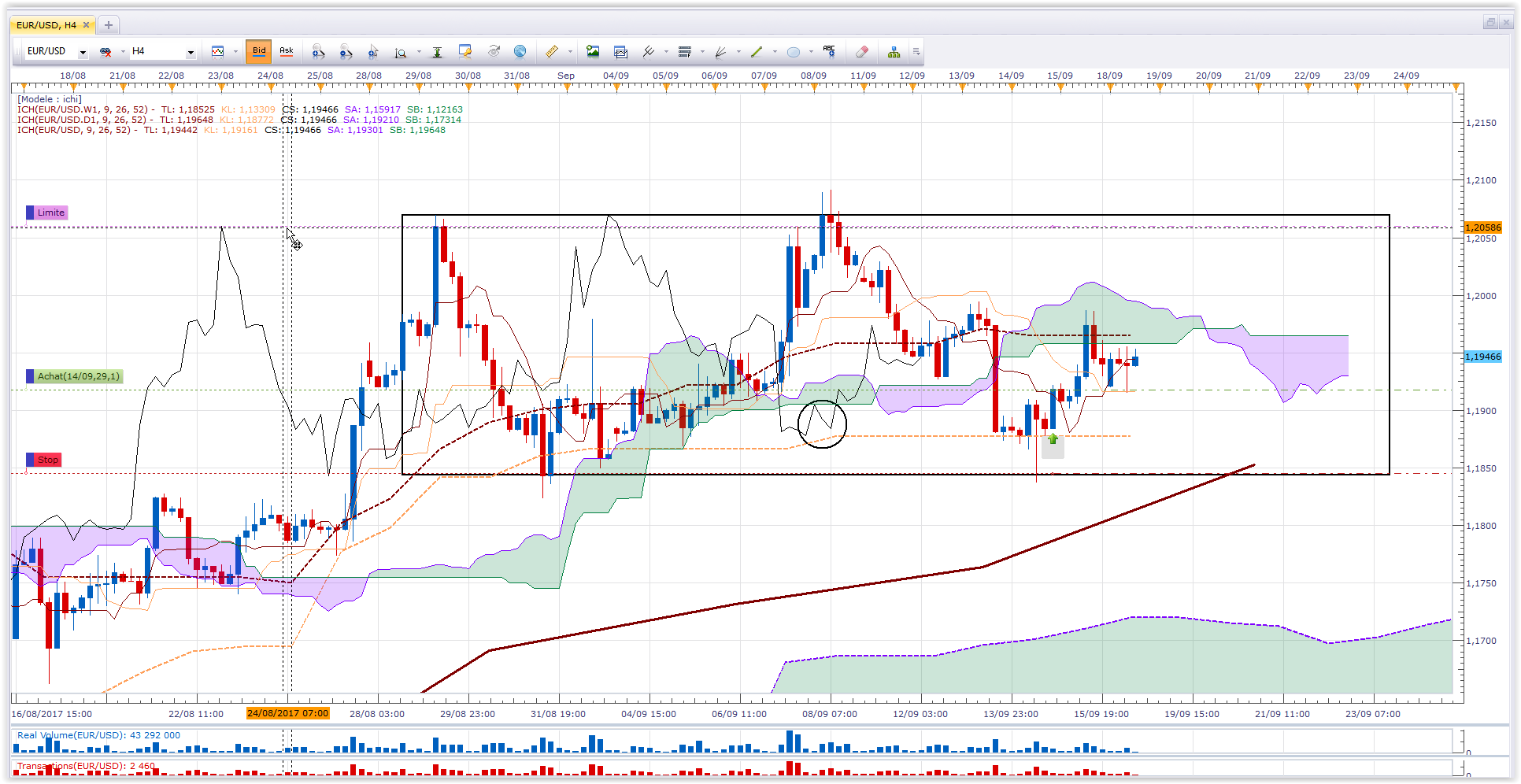Expand the chart type dropdown arrow
Screen dimensions: 1521x784
[x=235, y=52]
